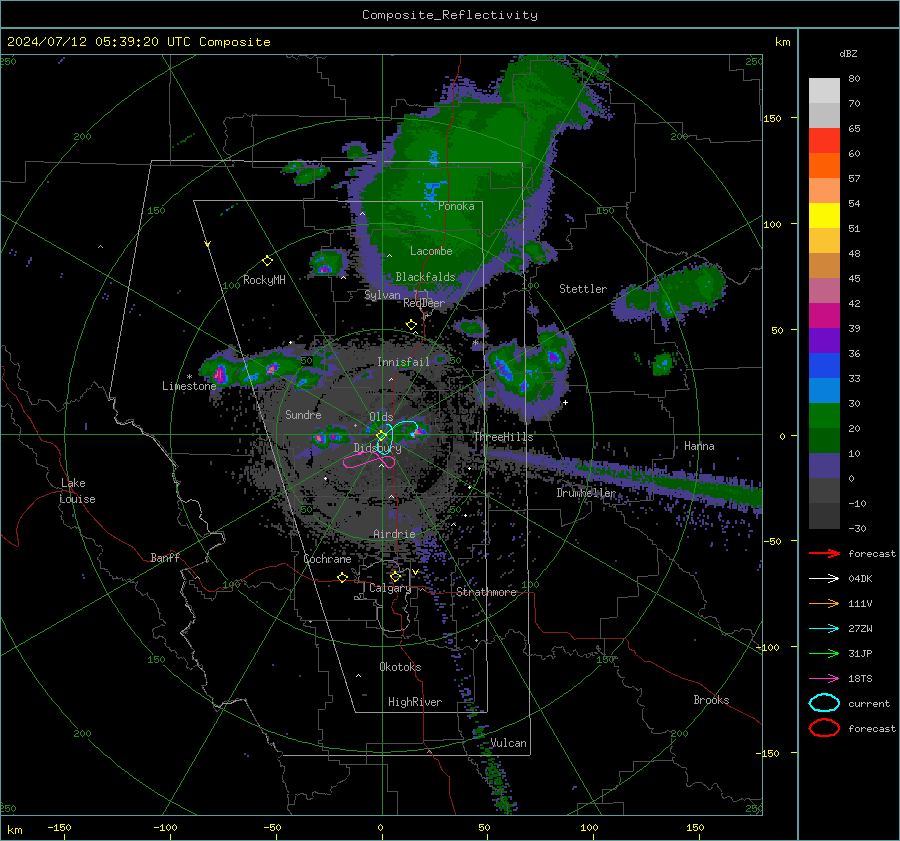Click the white asterisk marker above Limestone
The height and width of the screenshot is (841, 900).
189,377
